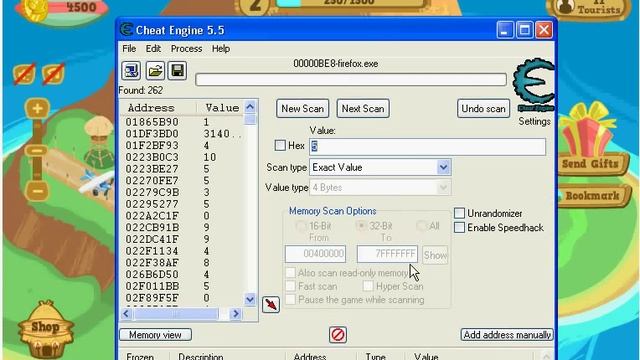The image size is (640, 360).
Task: Click the horizontal scrollbar right arrow
Action: pyautogui.click(x=236, y=314)
